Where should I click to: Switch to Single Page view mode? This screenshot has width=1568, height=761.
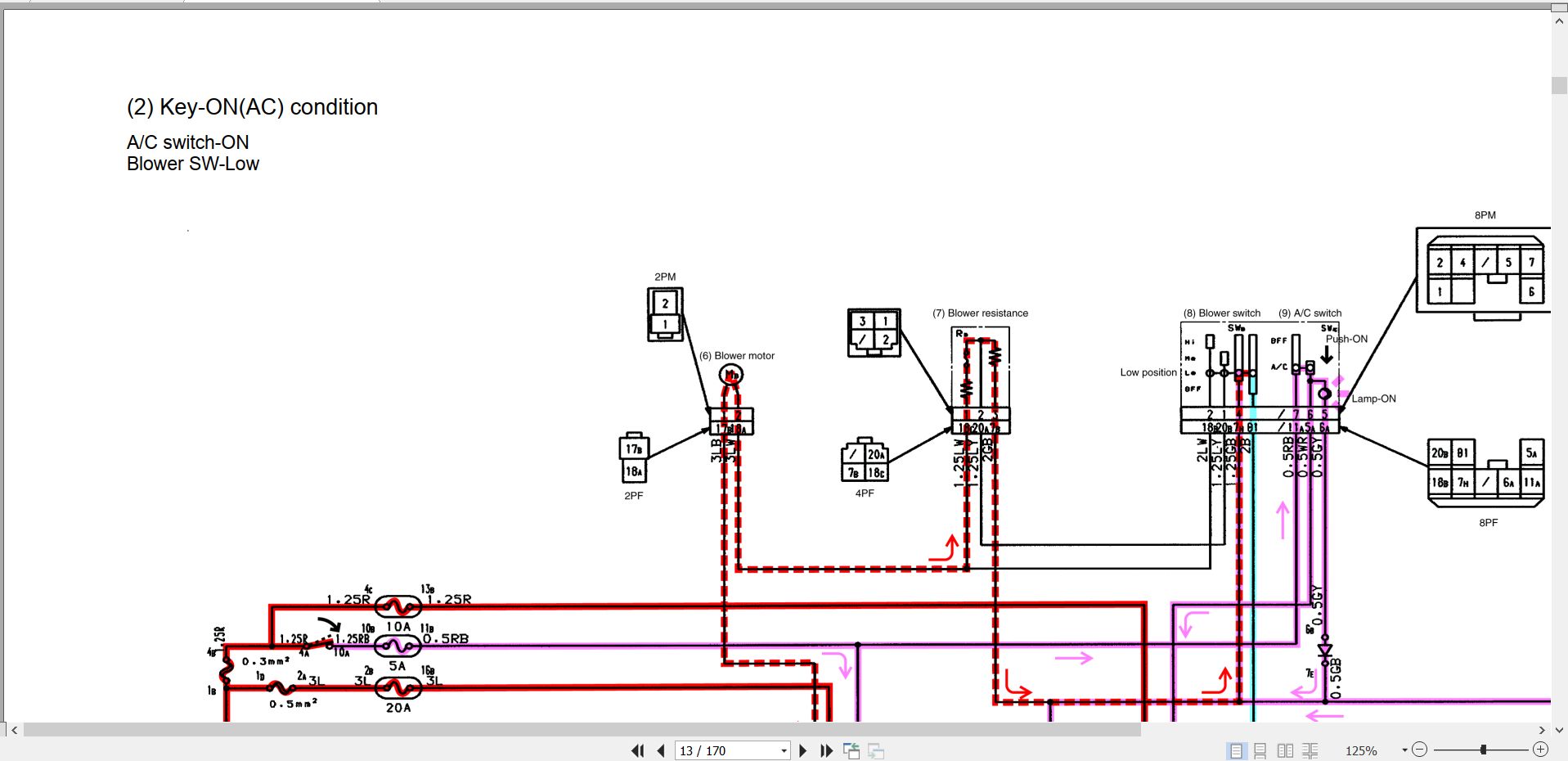(x=1233, y=750)
